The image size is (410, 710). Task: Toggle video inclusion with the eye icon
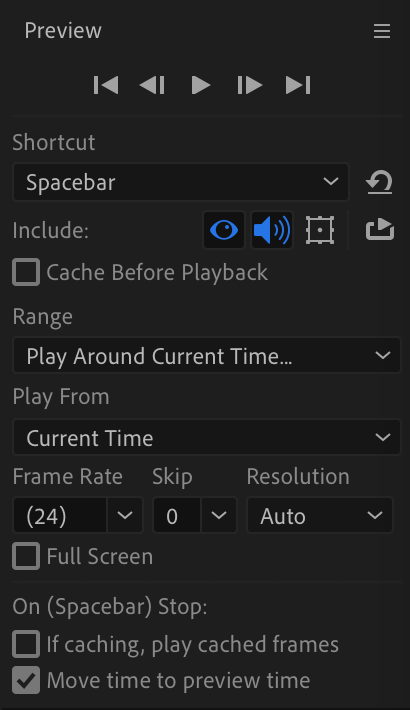click(x=224, y=230)
